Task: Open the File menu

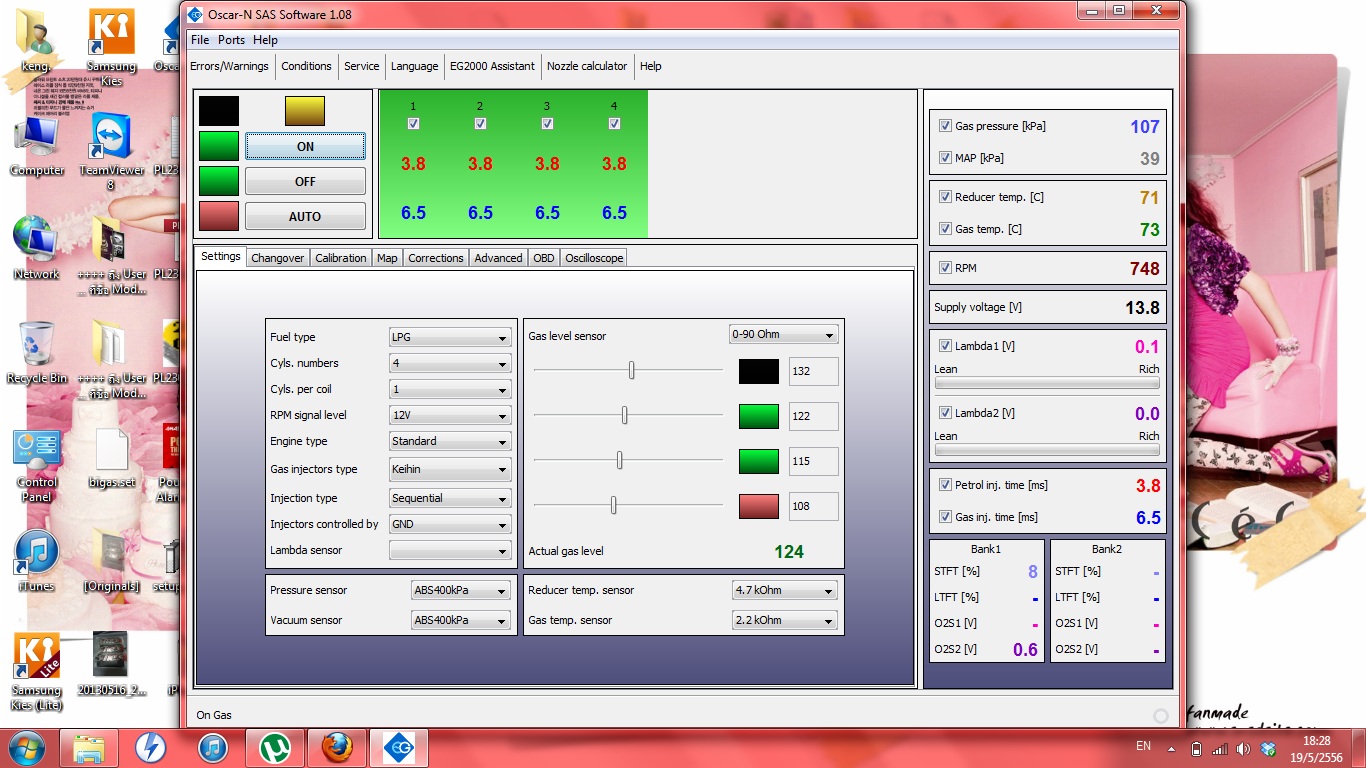Action: tap(200, 40)
